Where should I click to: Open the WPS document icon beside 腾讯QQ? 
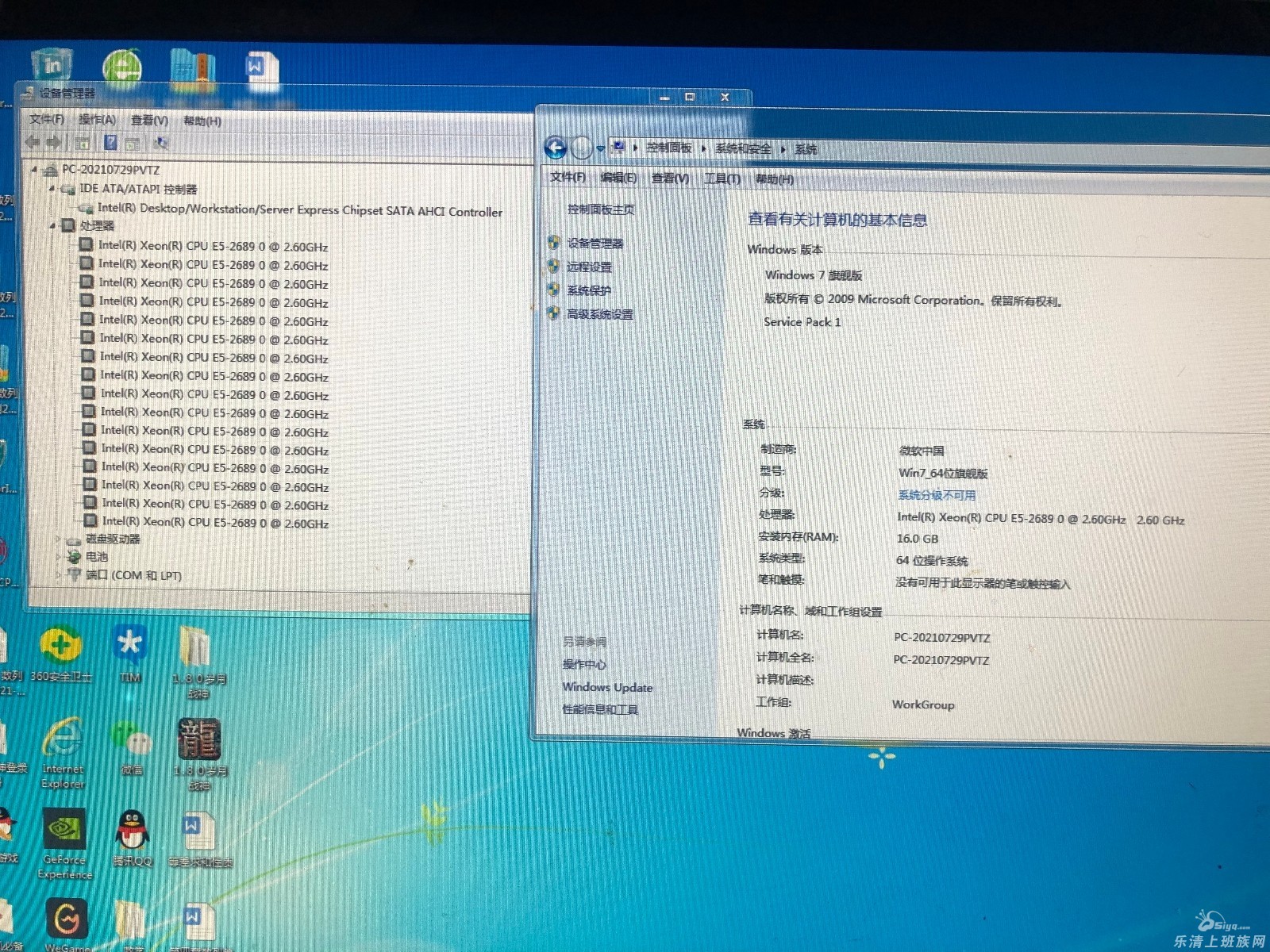coord(200,839)
